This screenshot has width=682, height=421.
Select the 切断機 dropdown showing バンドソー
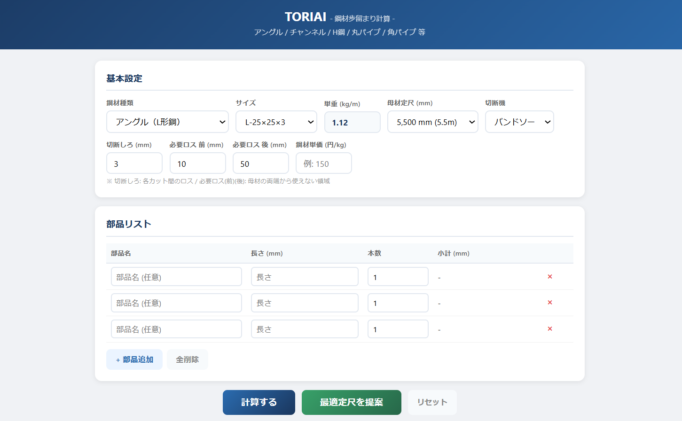(x=519, y=122)
